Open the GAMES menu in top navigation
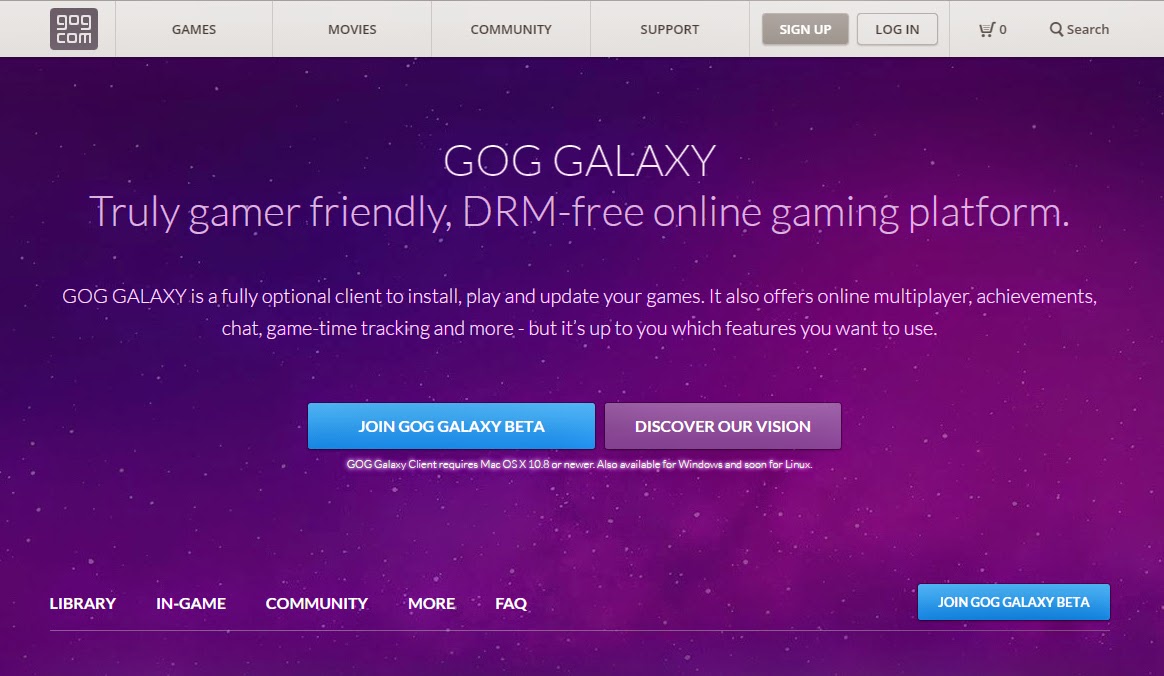 tap(194, 30)
